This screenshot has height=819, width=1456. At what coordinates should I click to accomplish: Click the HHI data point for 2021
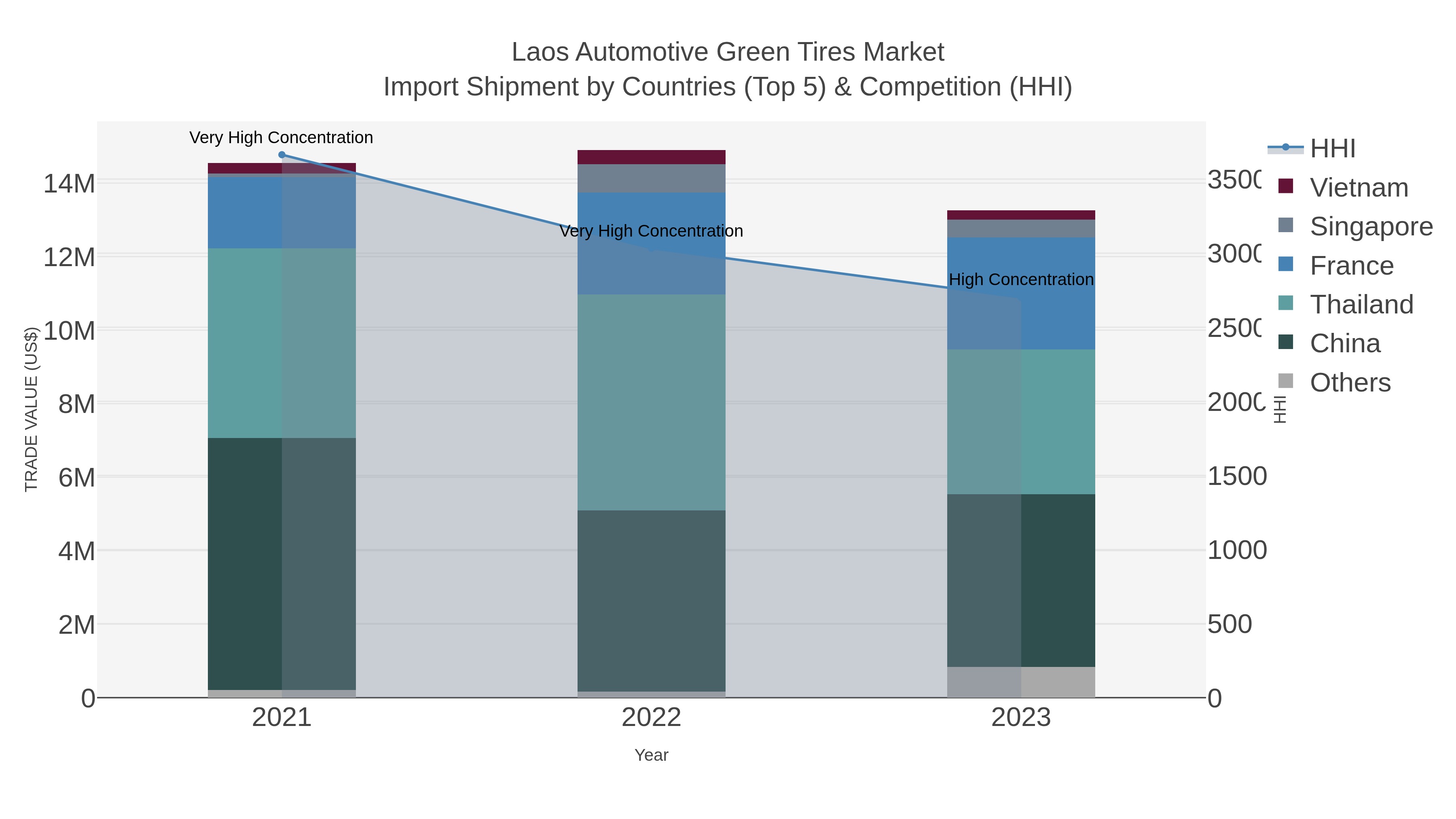coord(282,155)
